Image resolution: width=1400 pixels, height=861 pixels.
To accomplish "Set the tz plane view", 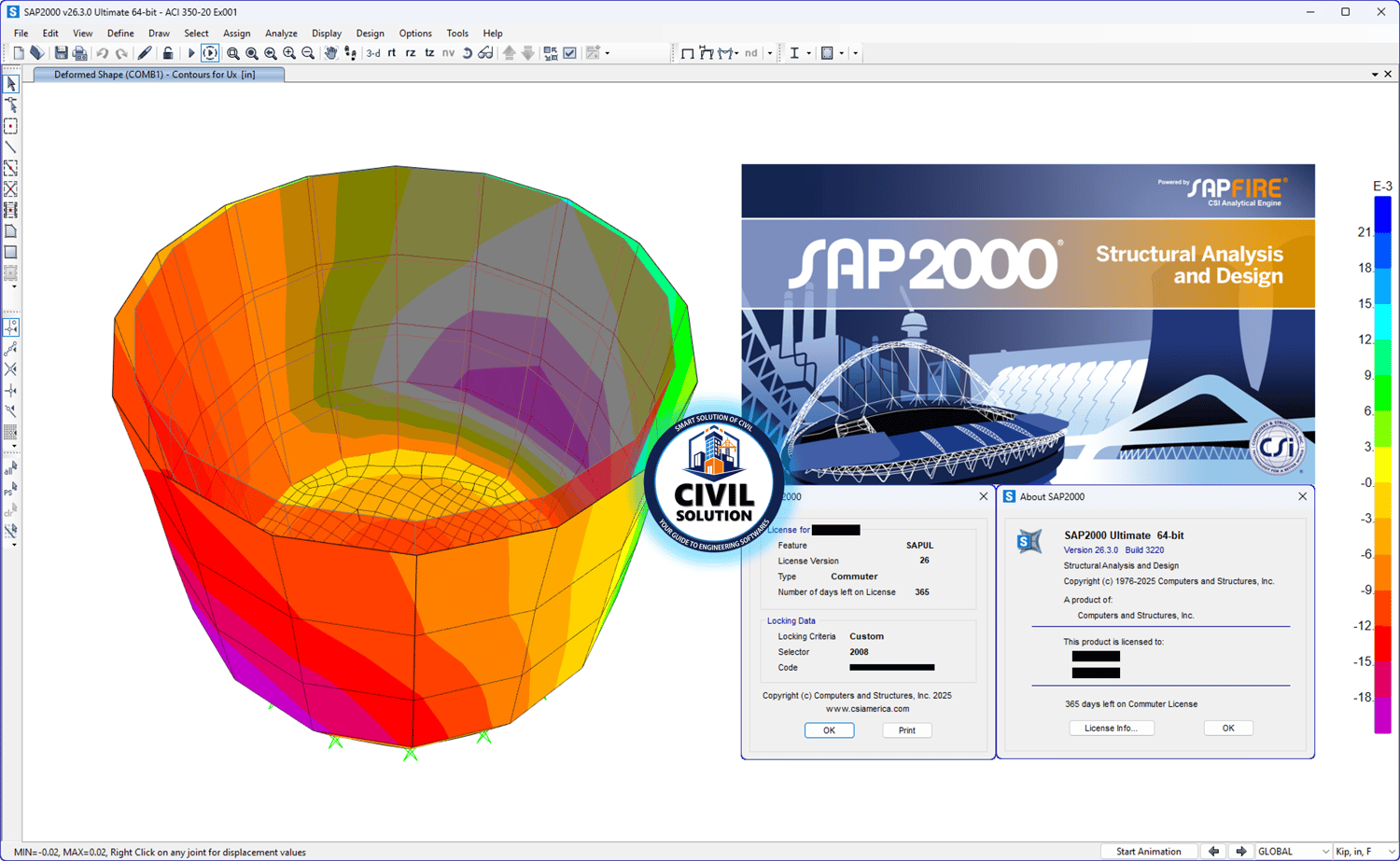I will click(429, 53).
